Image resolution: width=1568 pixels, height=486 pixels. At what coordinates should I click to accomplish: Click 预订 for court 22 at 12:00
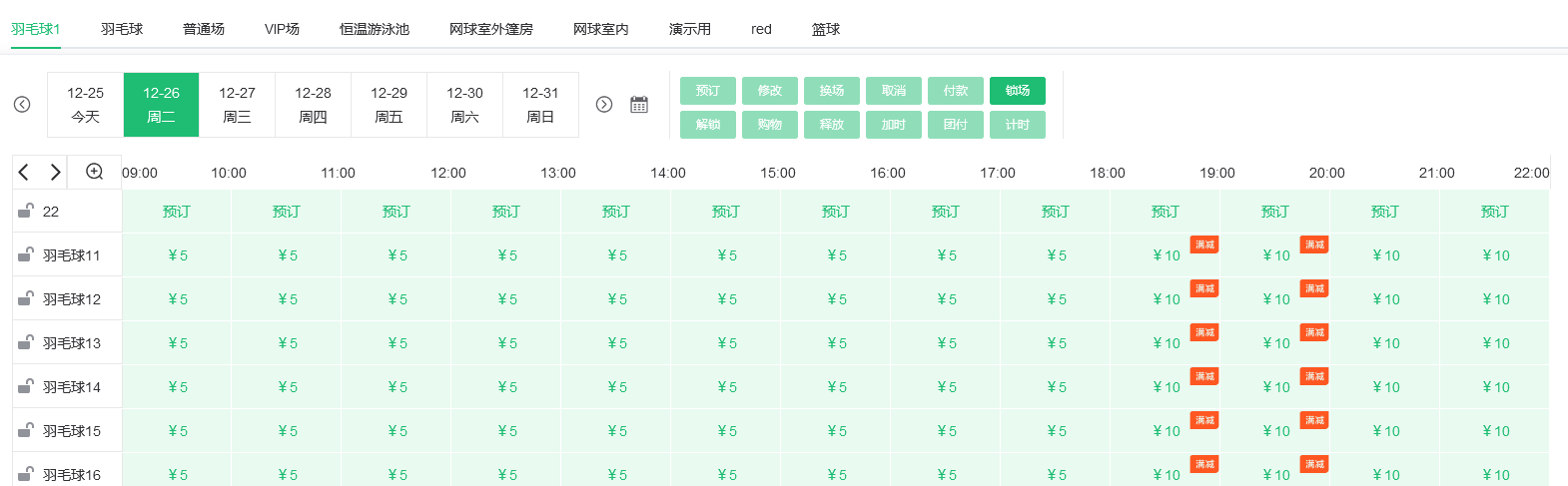pyautogui.click(x=506, y=212)
